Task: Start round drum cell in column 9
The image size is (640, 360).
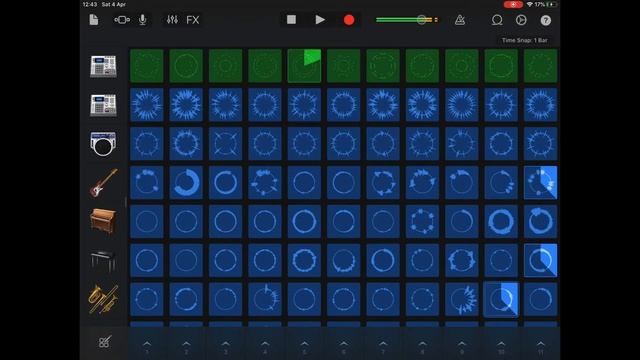Action: click(462, 144)
